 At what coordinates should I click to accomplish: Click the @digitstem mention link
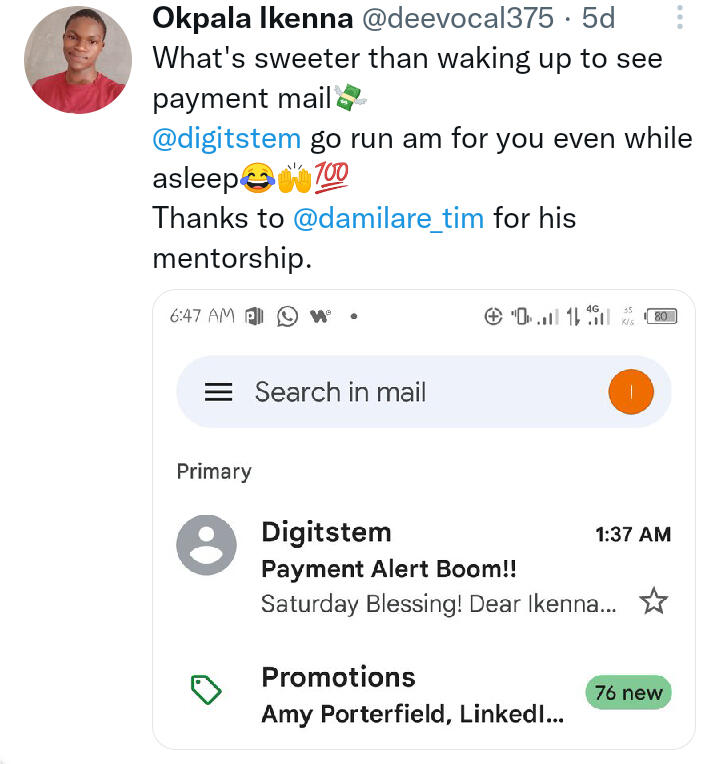click(227, 138)
